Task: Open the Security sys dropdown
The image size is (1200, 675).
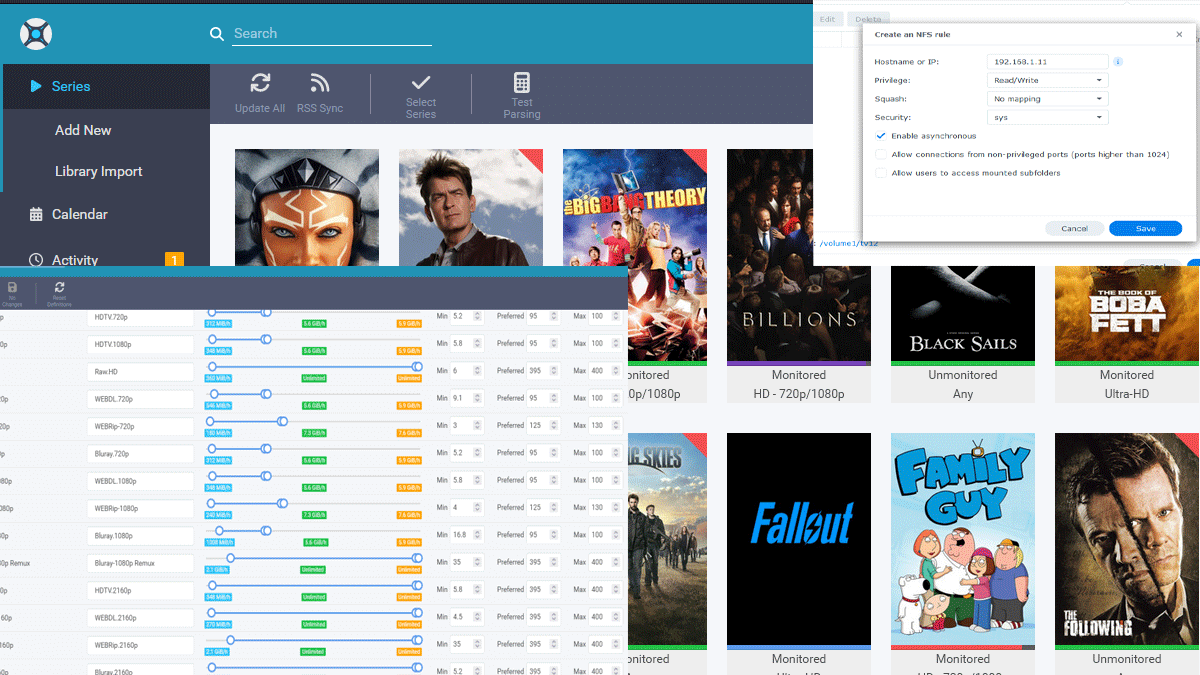Action: click(x=1047, y=118)
